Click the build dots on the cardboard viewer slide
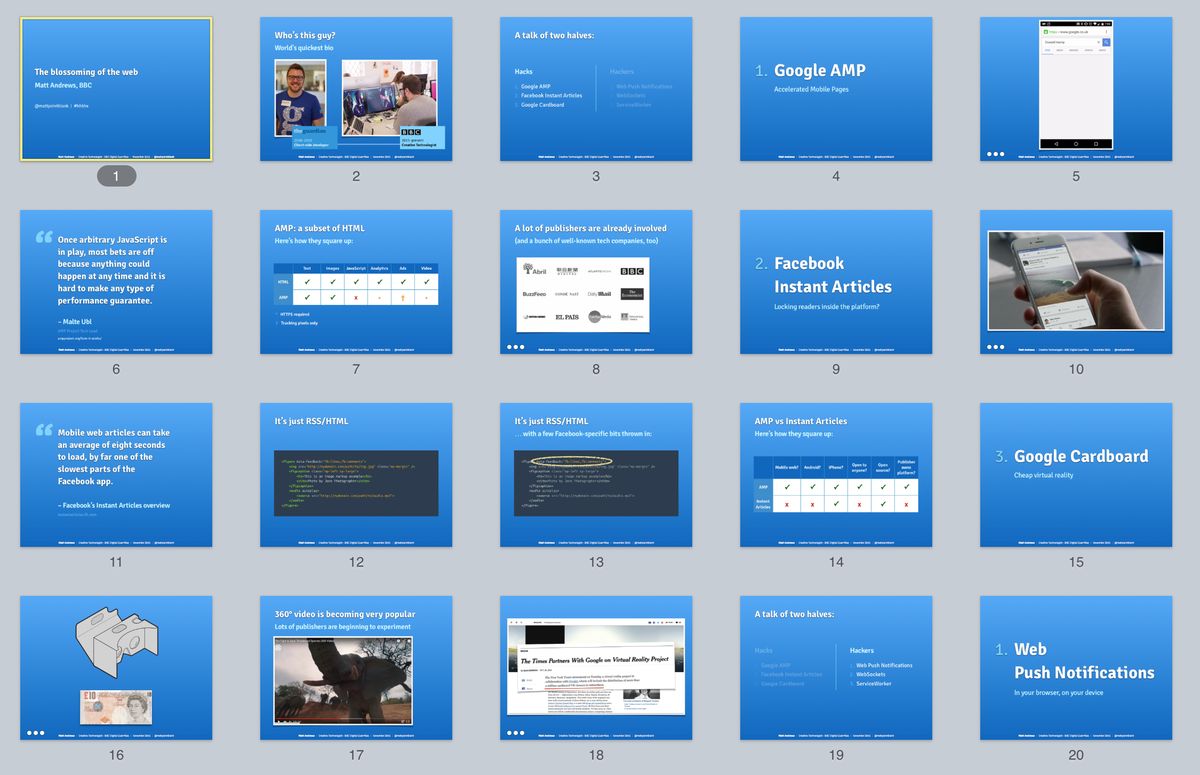 [35, 733]
